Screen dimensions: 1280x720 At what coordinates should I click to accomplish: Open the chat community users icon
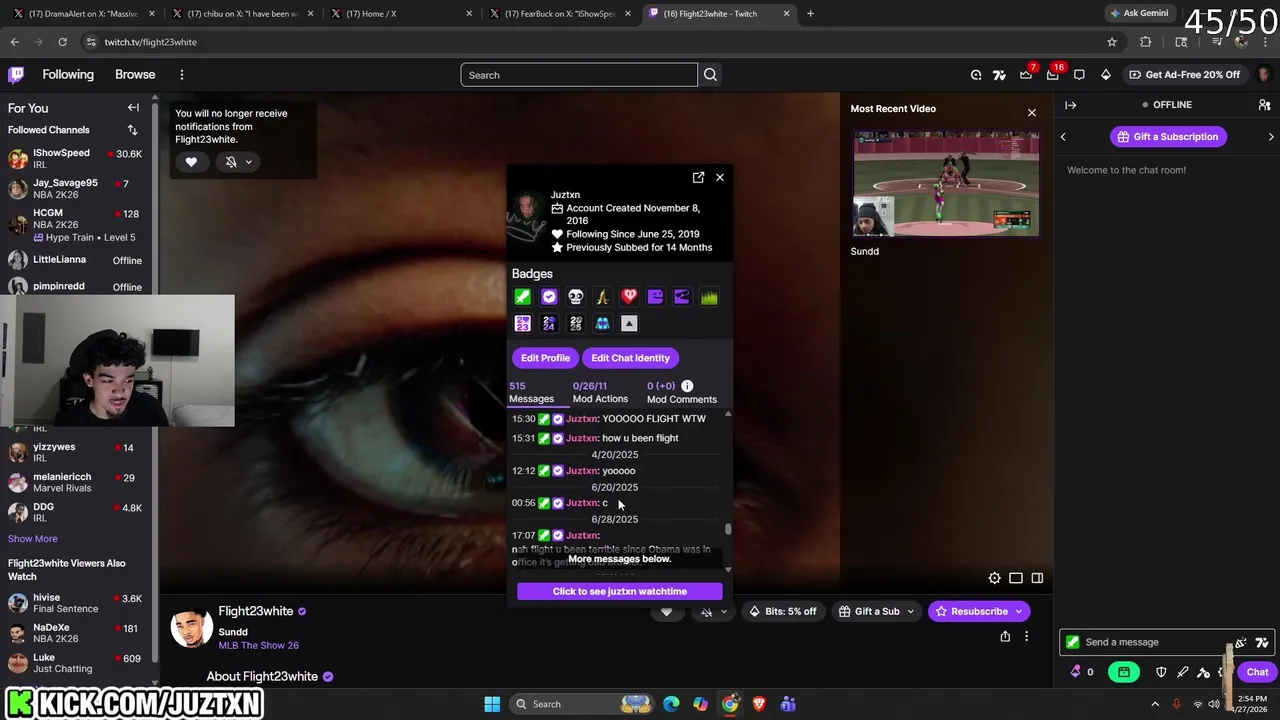(x=1264, y=105)
